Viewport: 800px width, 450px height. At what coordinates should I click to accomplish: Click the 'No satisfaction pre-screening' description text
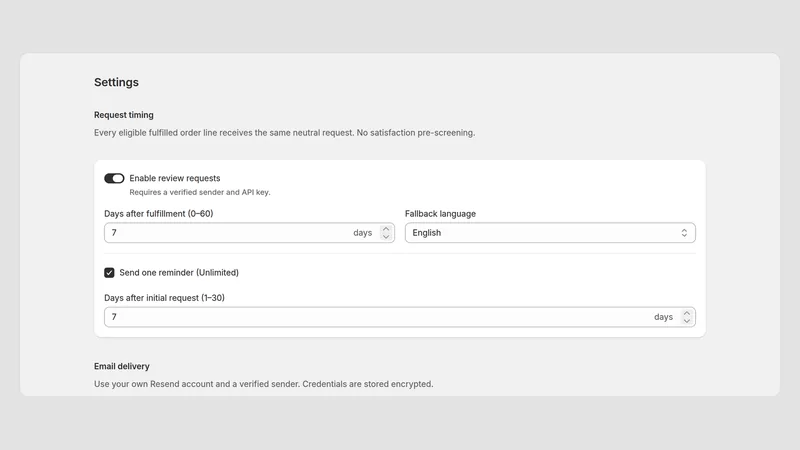click(416, 133)
